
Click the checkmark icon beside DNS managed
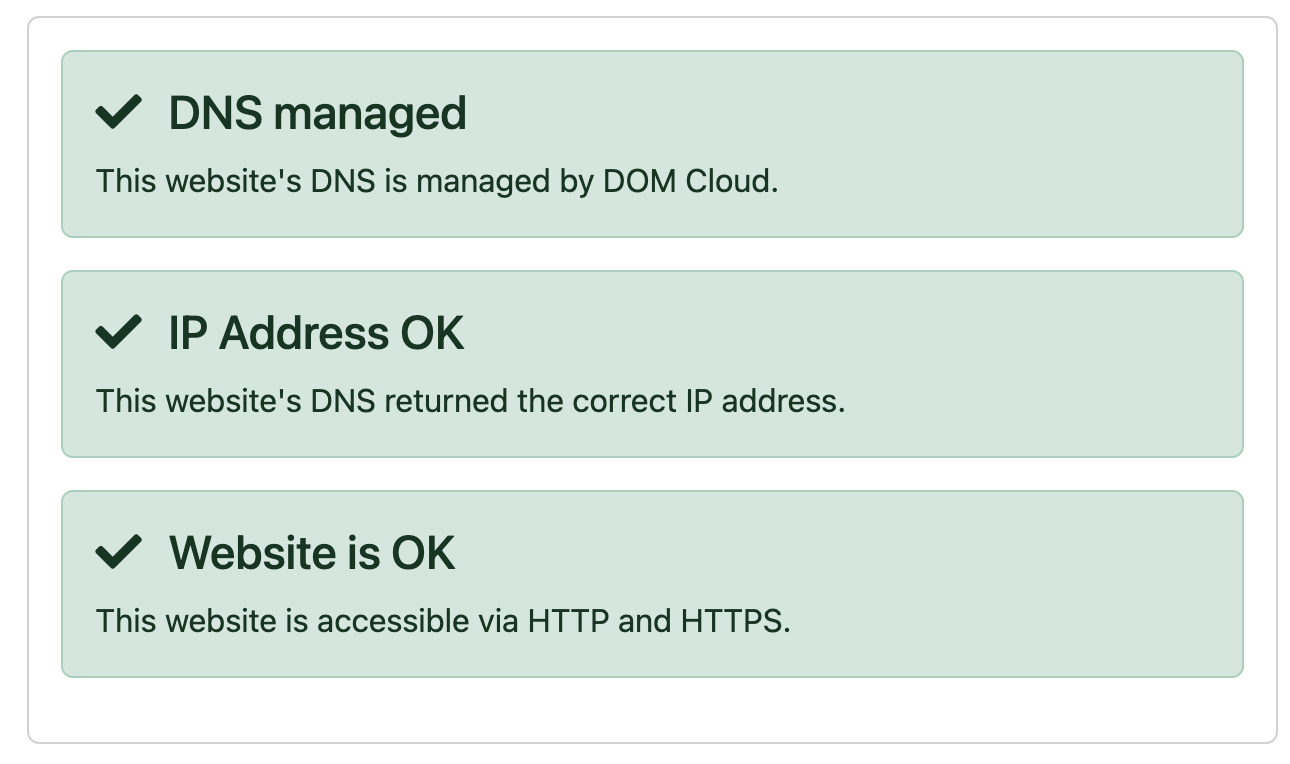pos(118,113)
